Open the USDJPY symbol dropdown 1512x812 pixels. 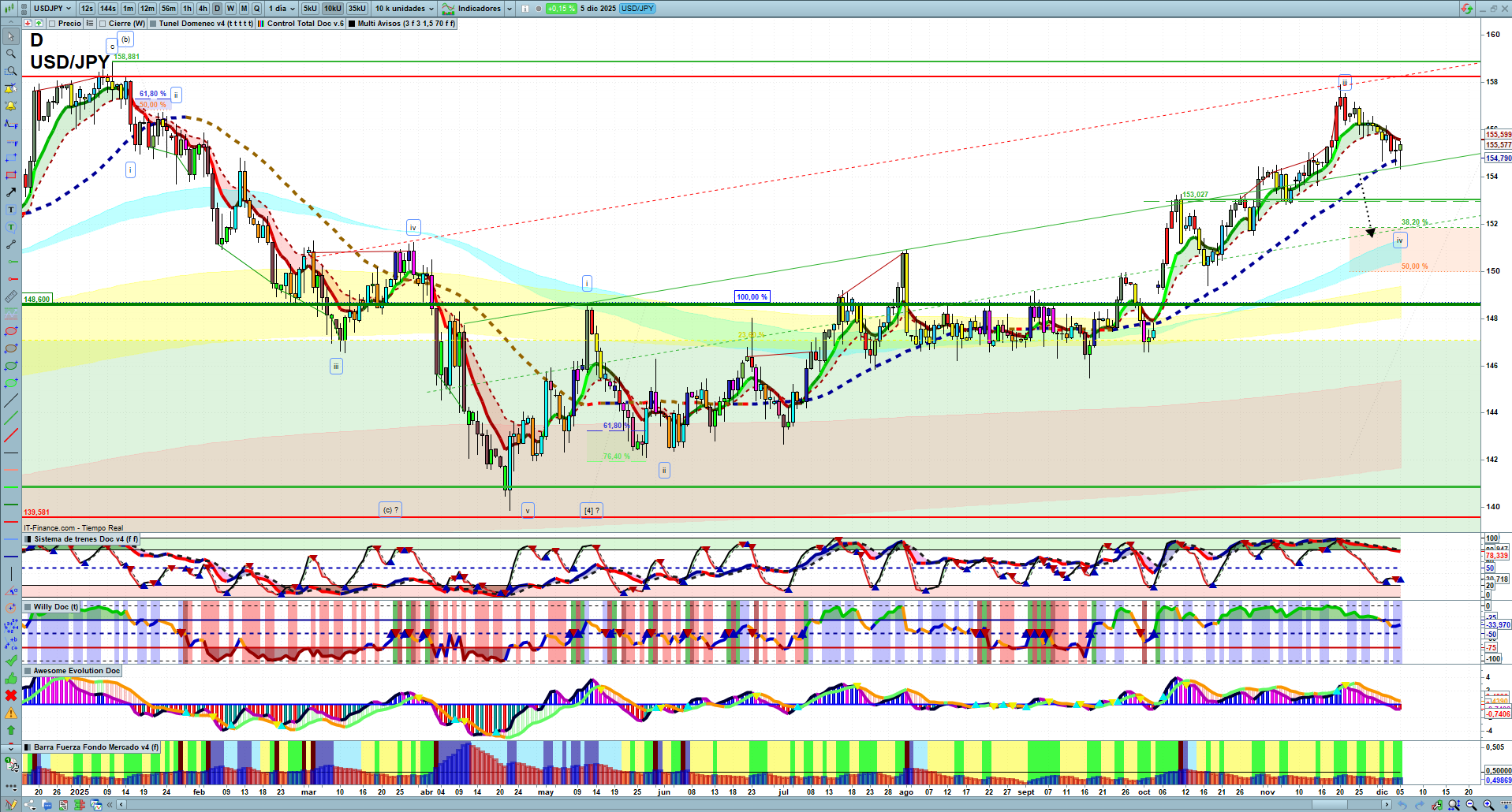tap(52, 9)
